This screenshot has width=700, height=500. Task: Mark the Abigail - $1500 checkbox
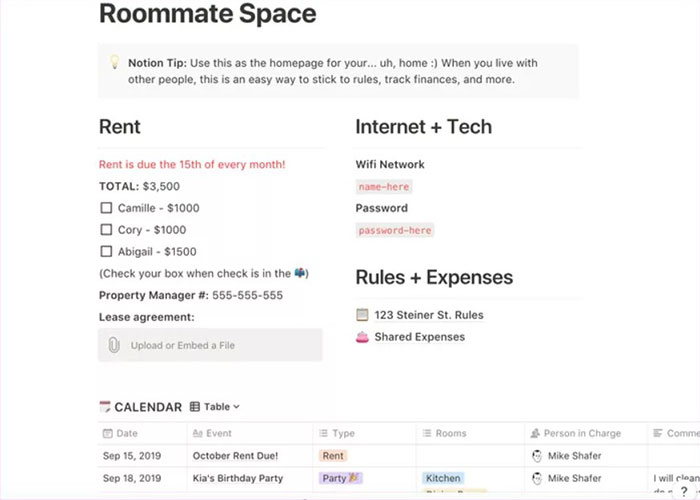pos(106,252)
